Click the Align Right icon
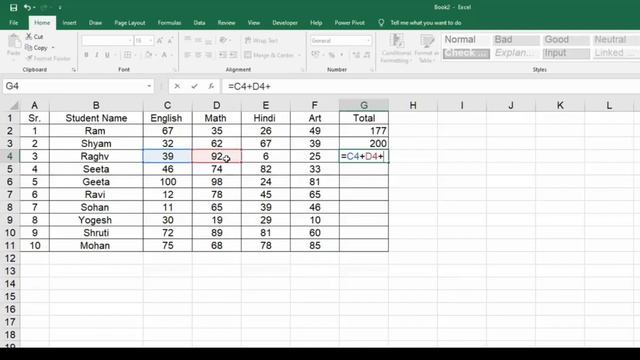The width and height of the screenshot is (640, 360). (209, 55)
